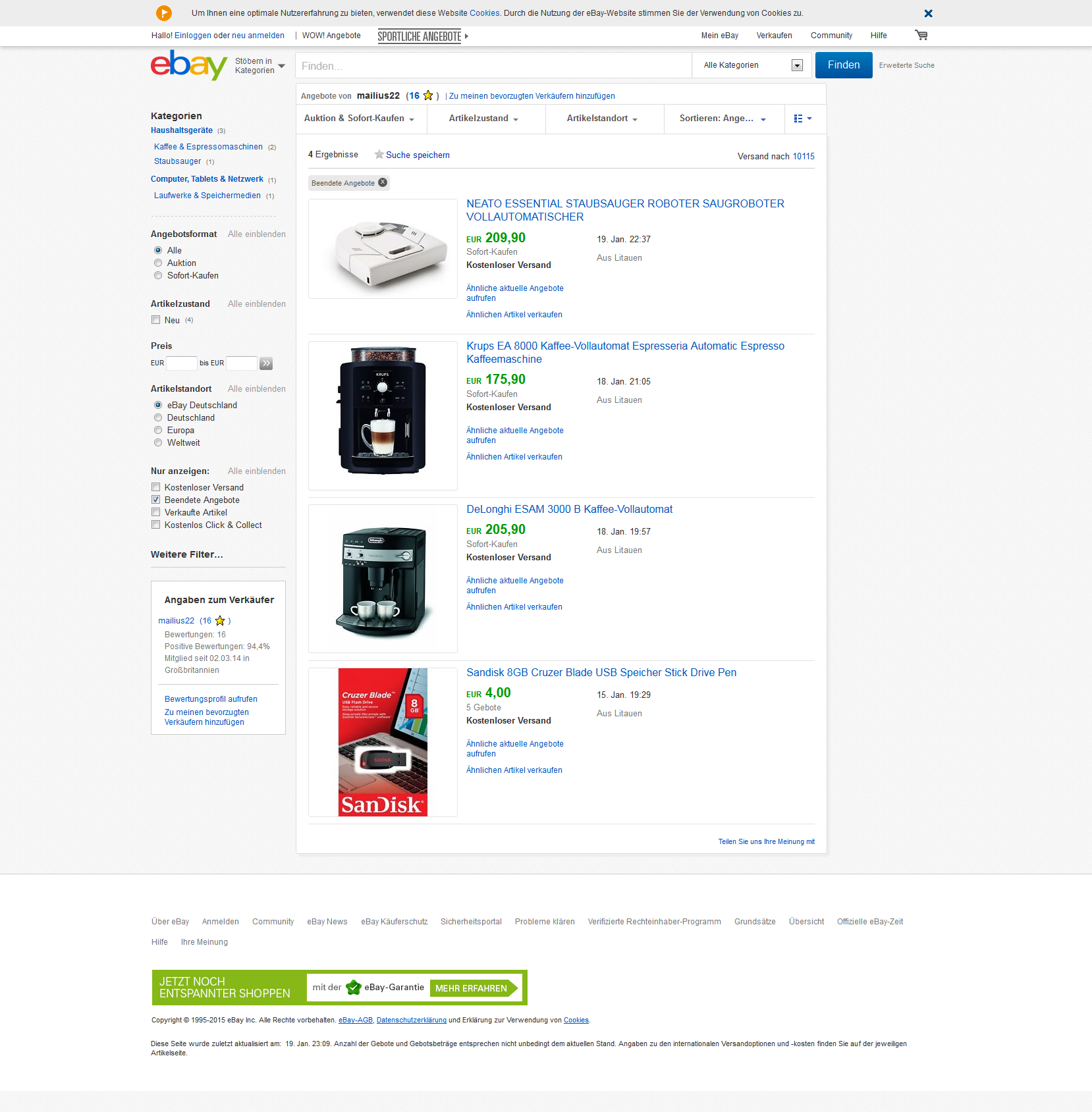Click Suche speichern link
Viewport: 1092px width, 1112px height.
click(418, 155)
